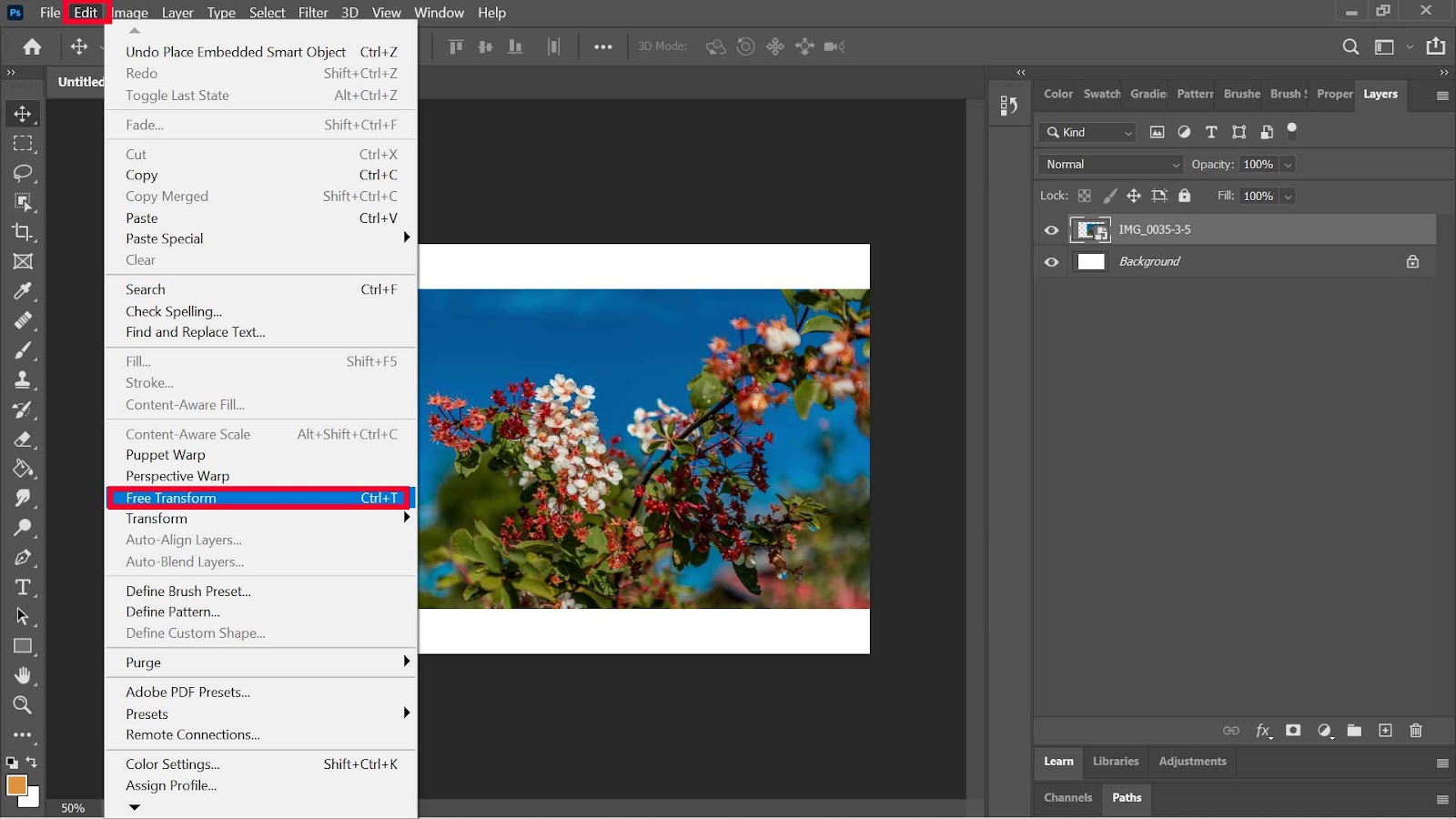Toggle filter for pixel layers
The width and height of the screenshot is (1456, 819).
pos(1157,132)
